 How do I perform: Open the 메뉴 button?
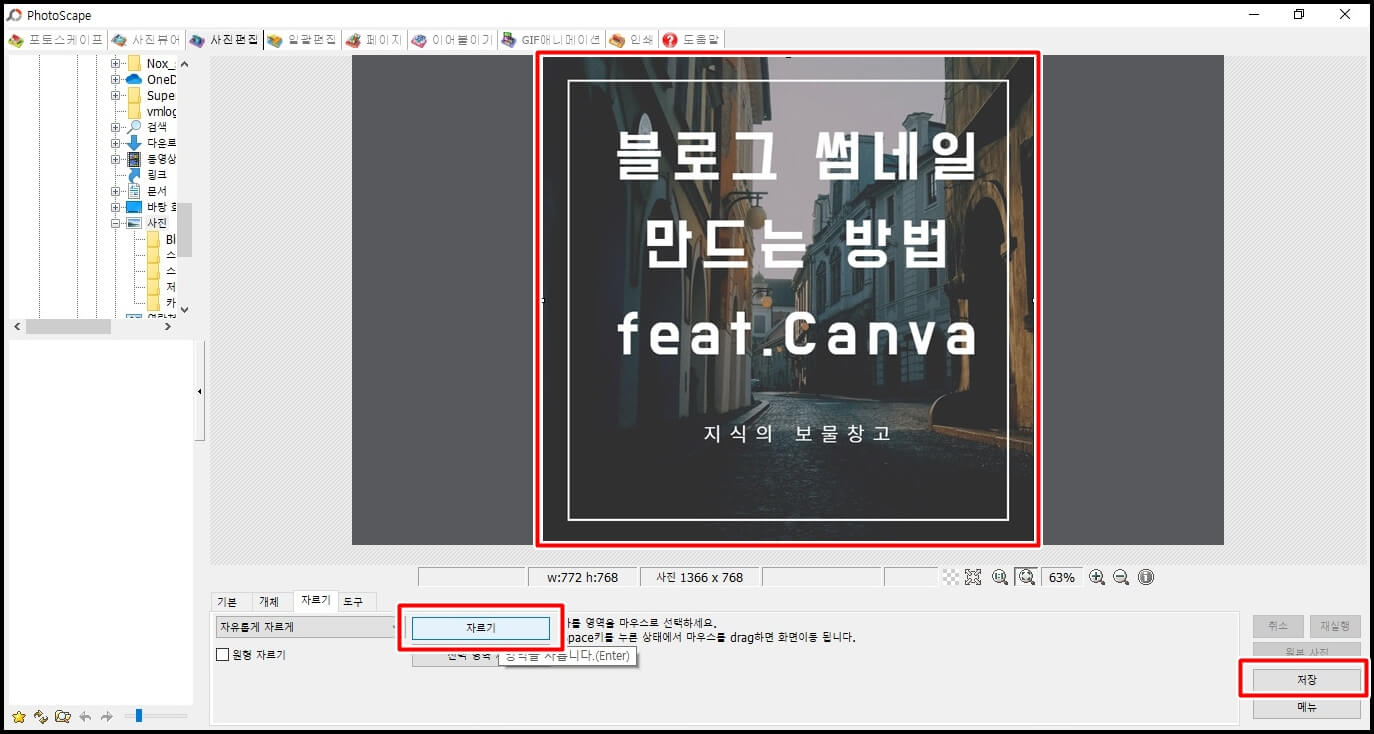click(1306, 707)
